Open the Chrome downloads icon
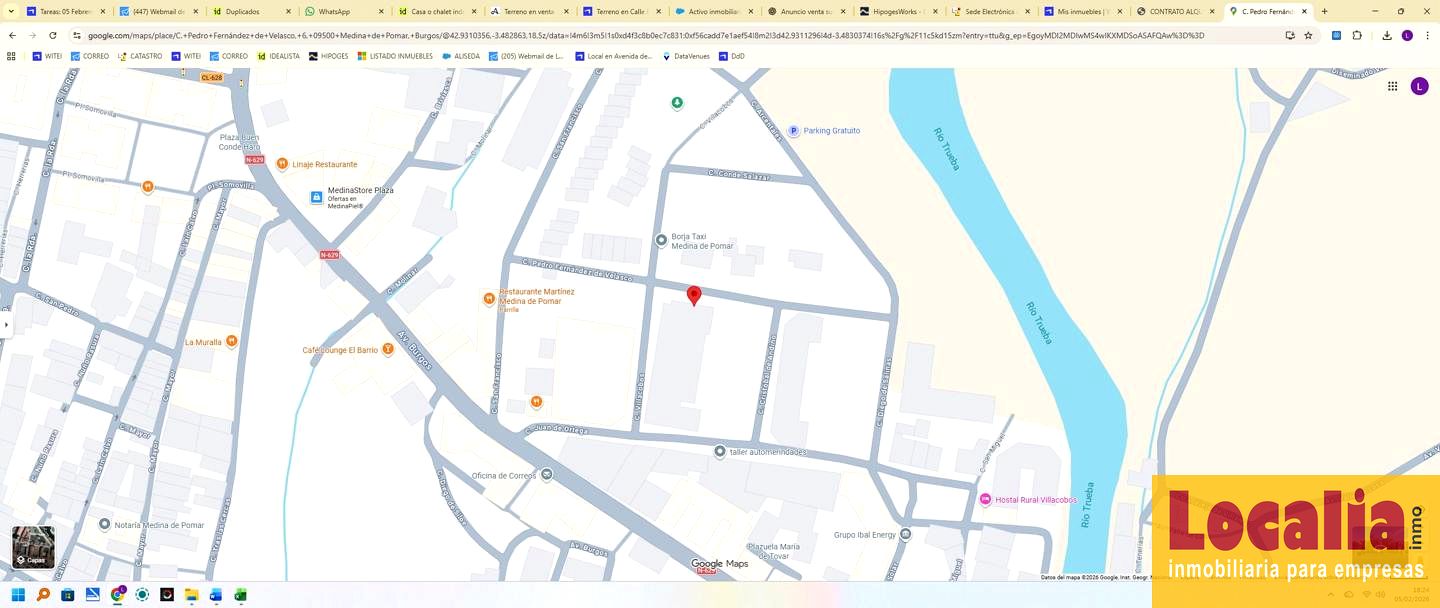 click(1386, 35)
